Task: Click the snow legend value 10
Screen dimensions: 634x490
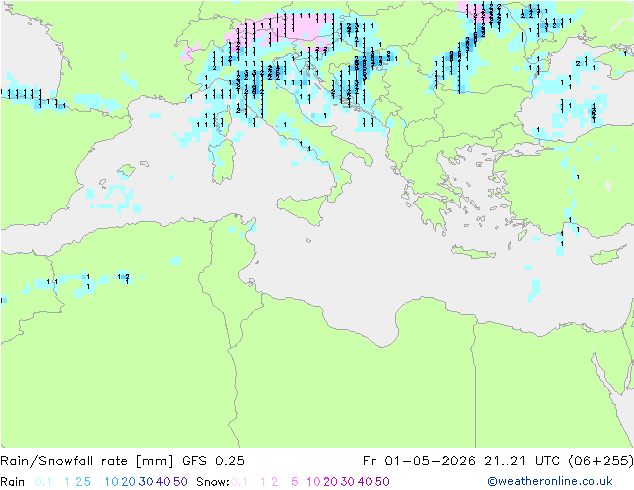Action: (313, 482)
